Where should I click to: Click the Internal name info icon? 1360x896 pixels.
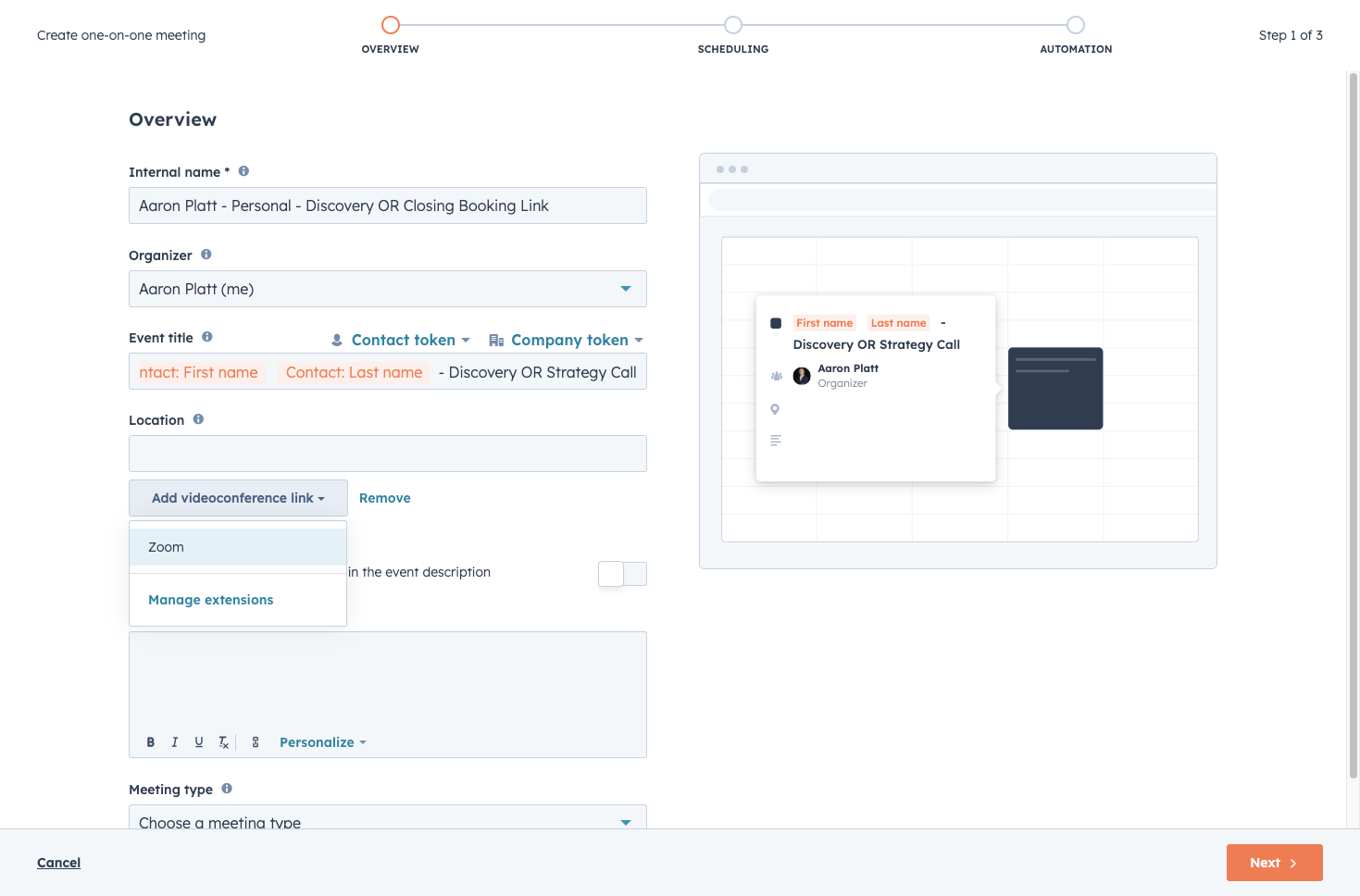tap(243, 171)
